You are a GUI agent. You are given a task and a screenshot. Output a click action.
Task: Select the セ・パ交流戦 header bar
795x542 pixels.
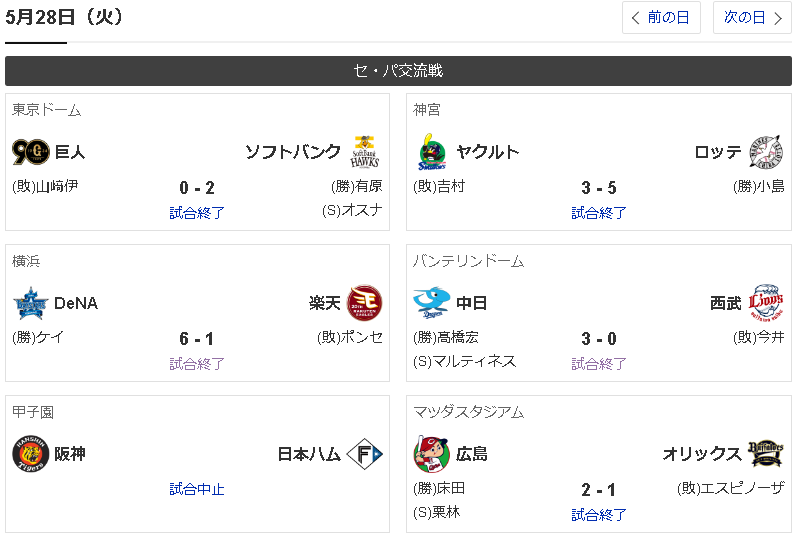398,71
